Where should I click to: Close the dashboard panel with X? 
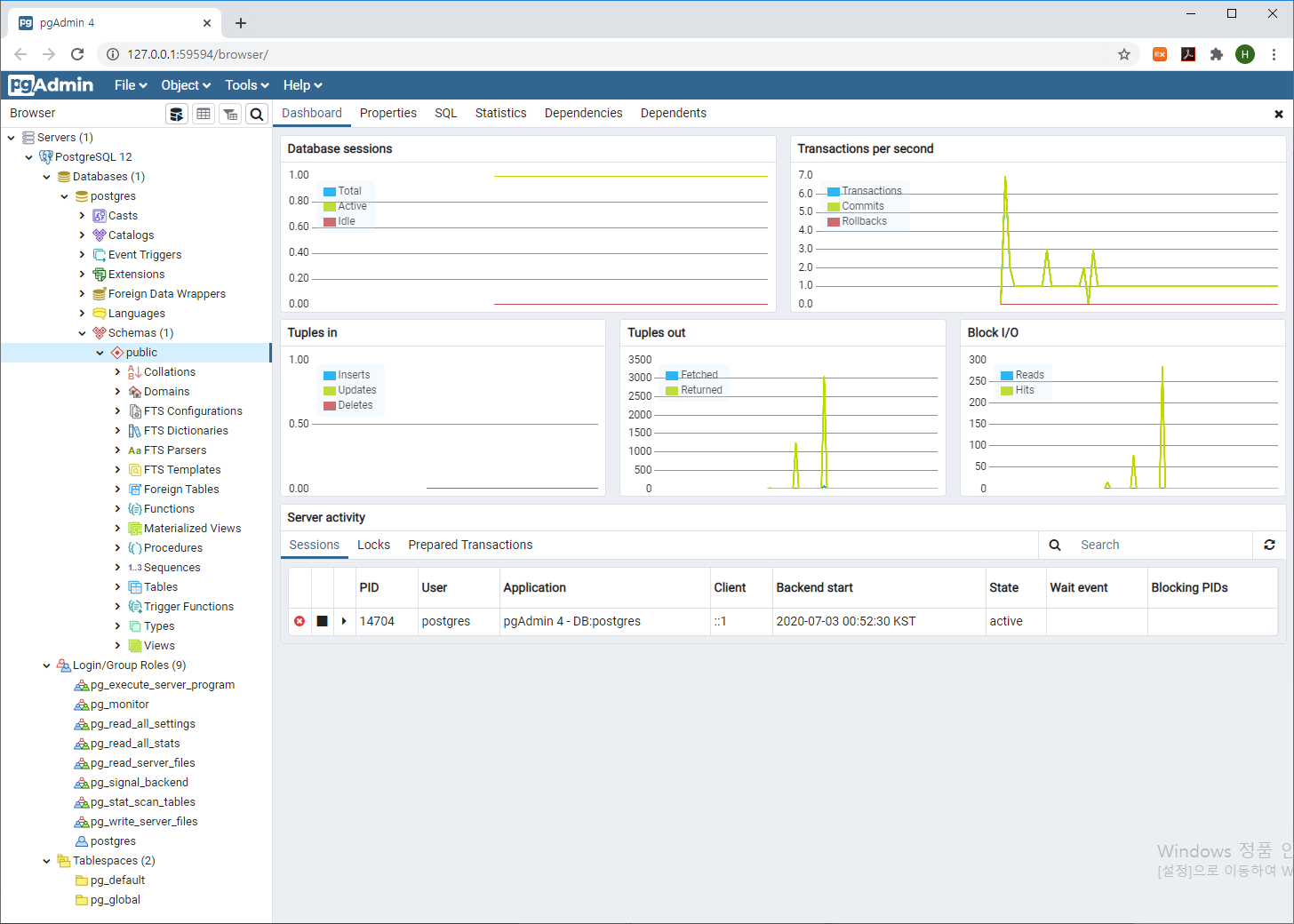coord(1279,114)
